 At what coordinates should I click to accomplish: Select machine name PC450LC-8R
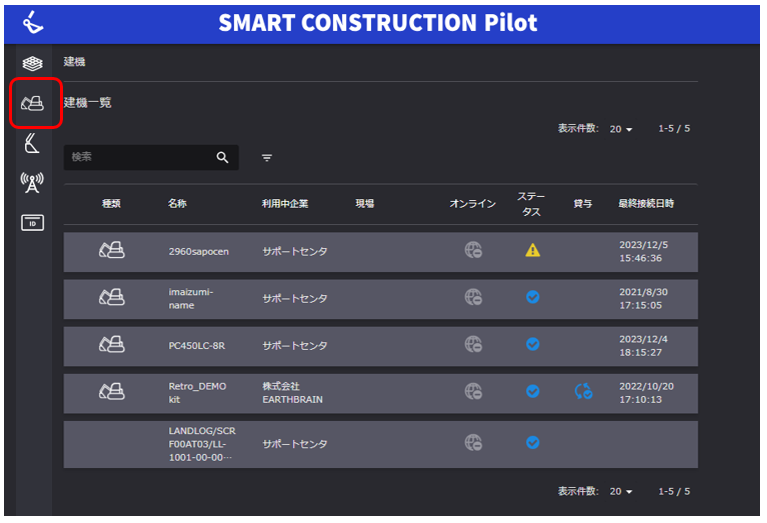click(x=197, y=346)
